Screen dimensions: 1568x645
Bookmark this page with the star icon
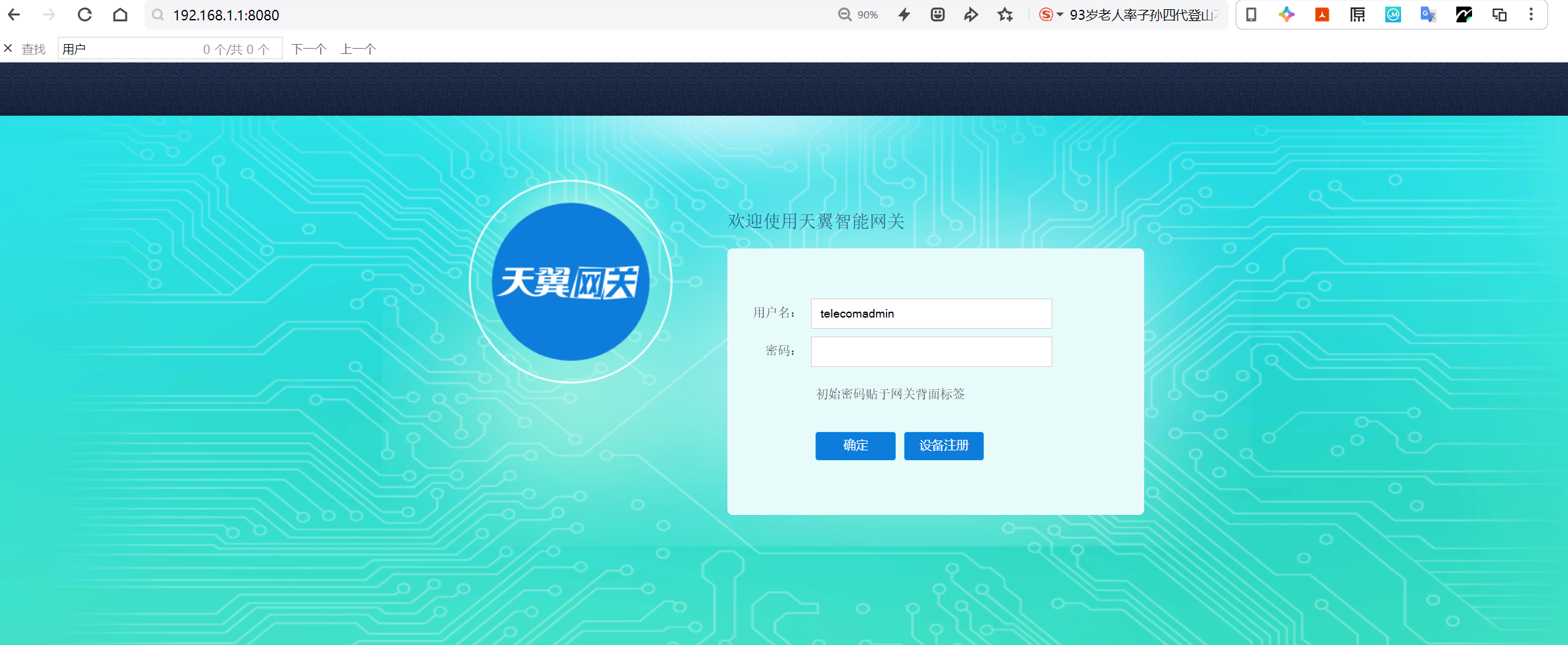point(1005,14)
